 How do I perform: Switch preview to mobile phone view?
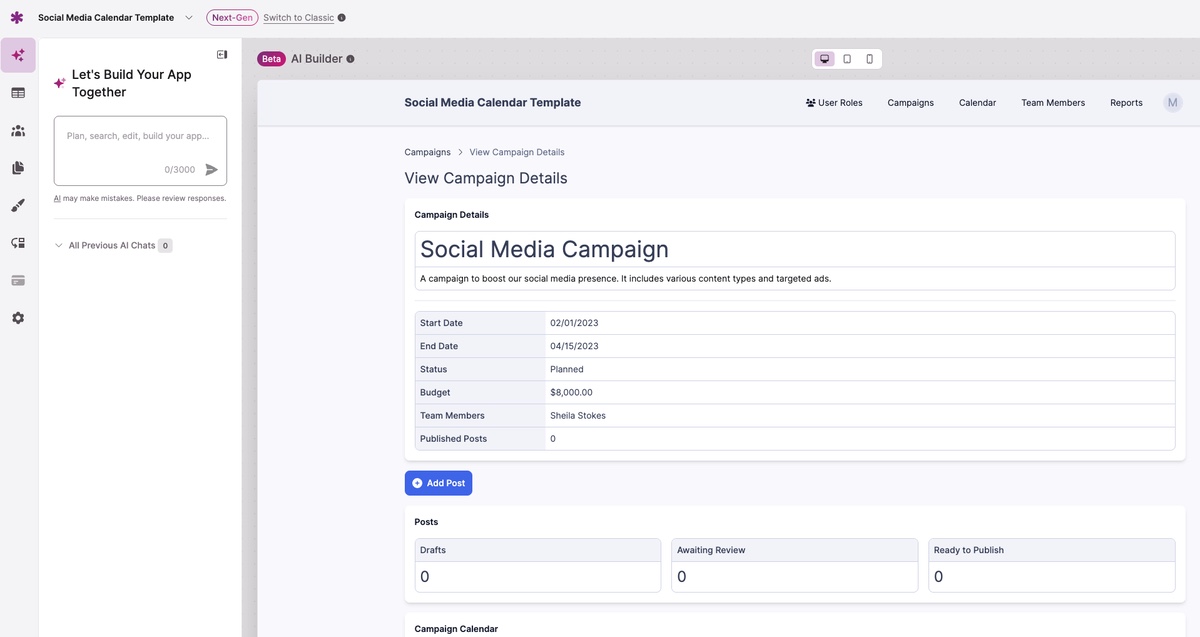point(869,59)
